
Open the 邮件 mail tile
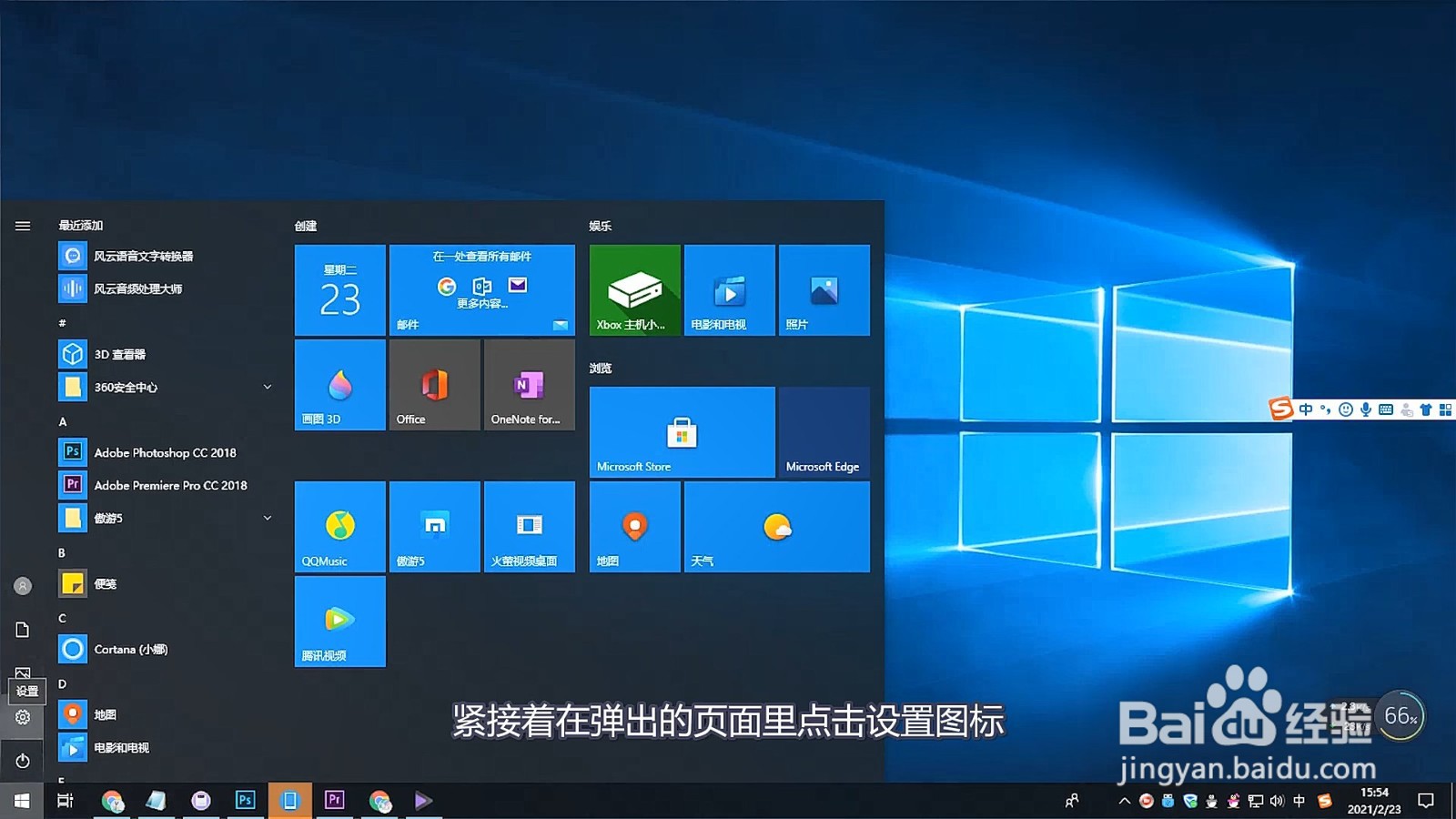coord(482,290)
